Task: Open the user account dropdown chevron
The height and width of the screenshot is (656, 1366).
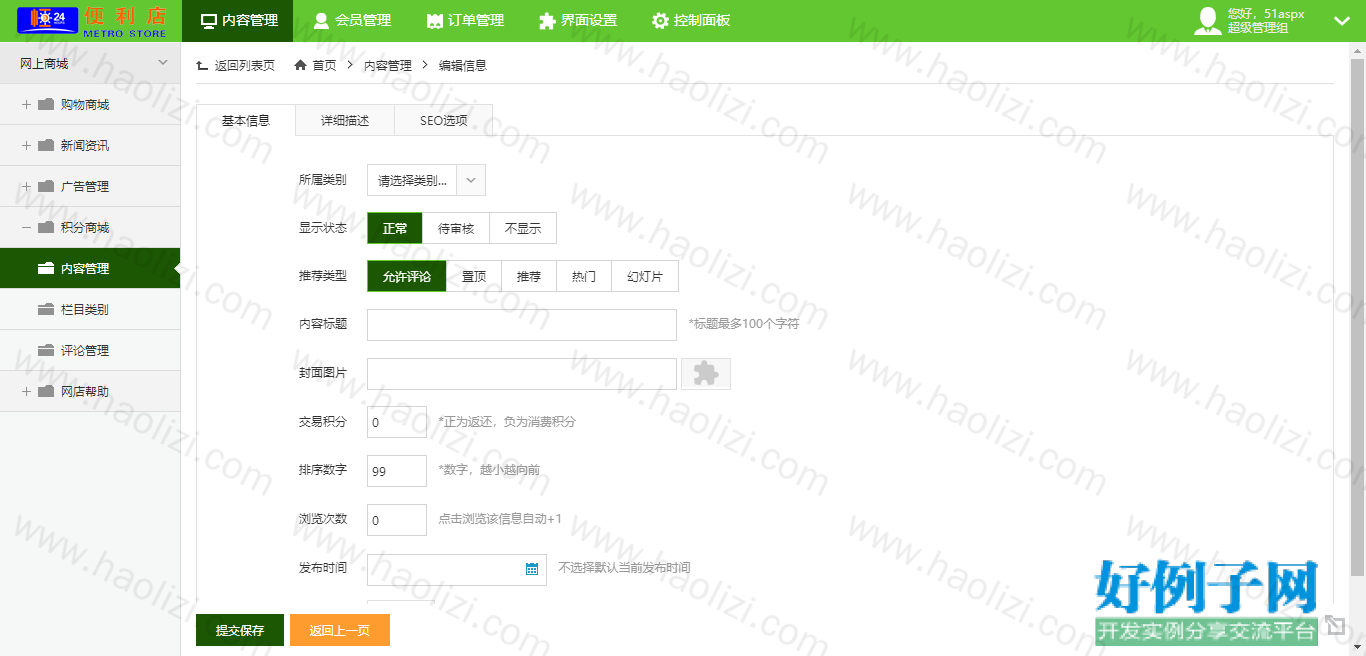Action: click(x=1342, y=20)
